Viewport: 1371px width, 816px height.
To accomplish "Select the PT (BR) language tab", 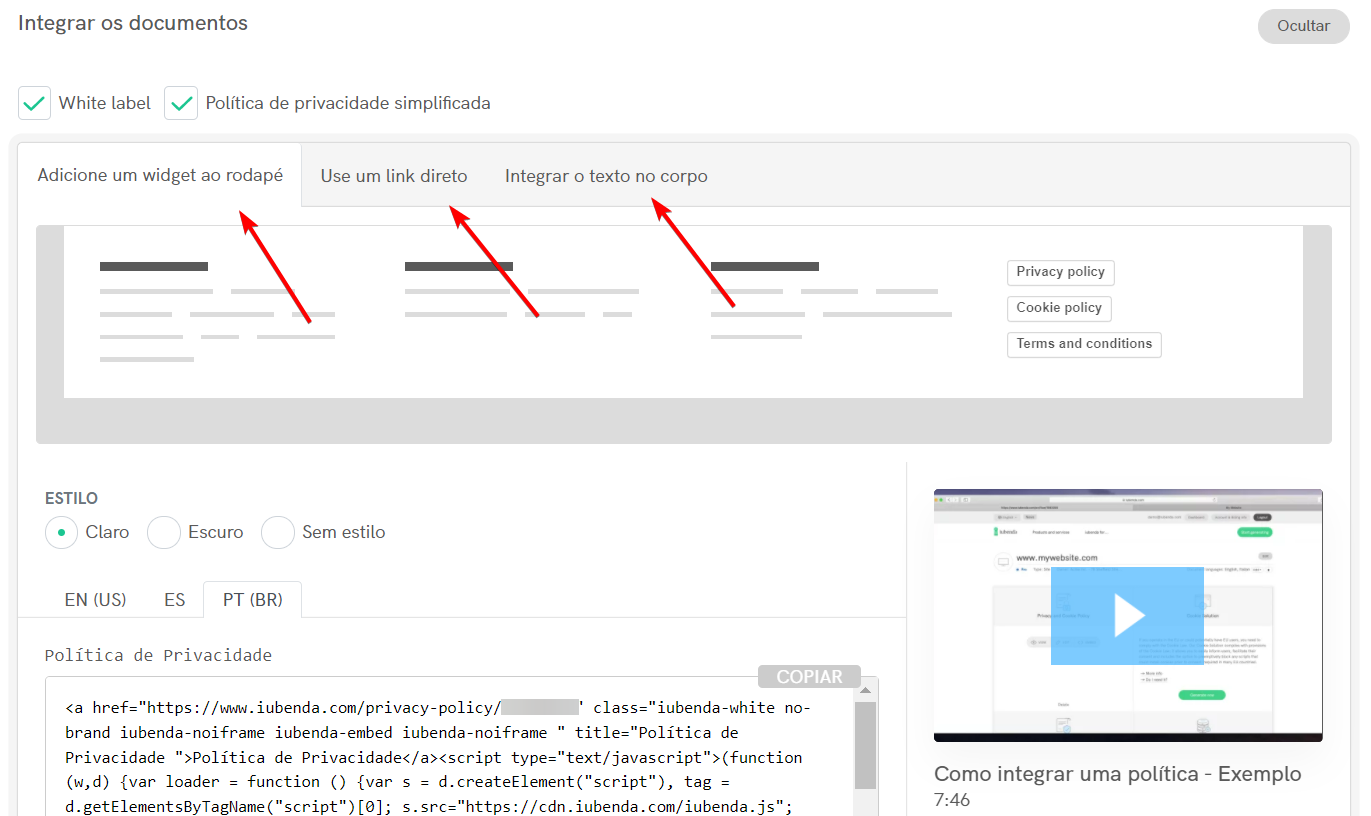I will click(x=252, y=600).
